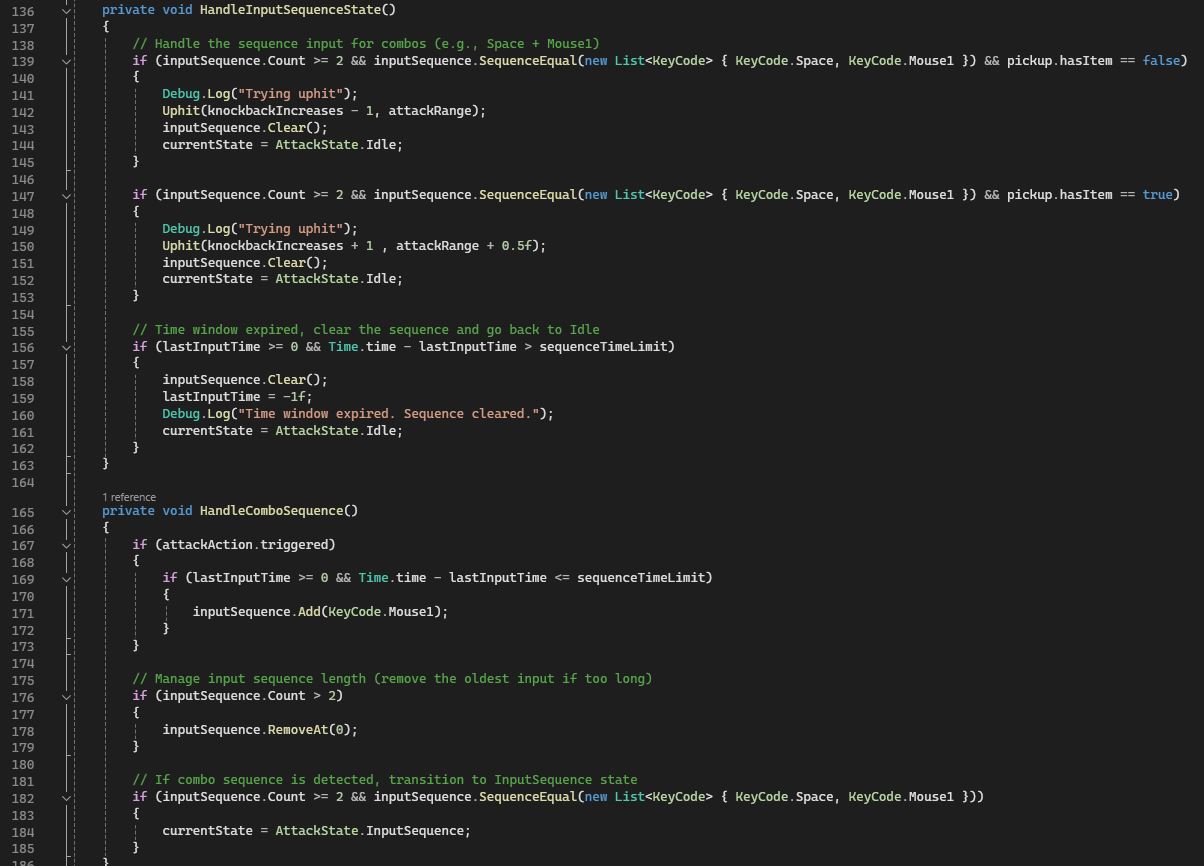Collapse the HandleInputSequenceState method at line 136

tap(67, 10)
